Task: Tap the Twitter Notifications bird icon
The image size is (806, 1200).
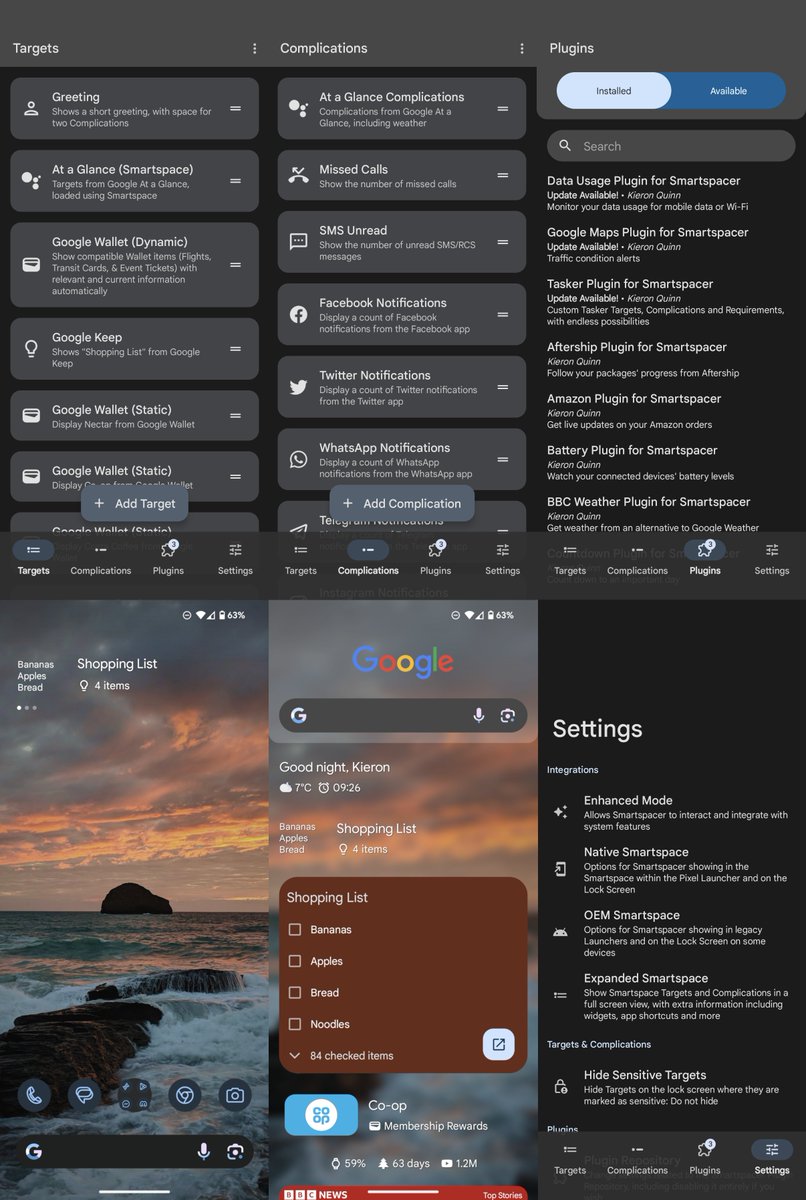Action: pos(298,387)
